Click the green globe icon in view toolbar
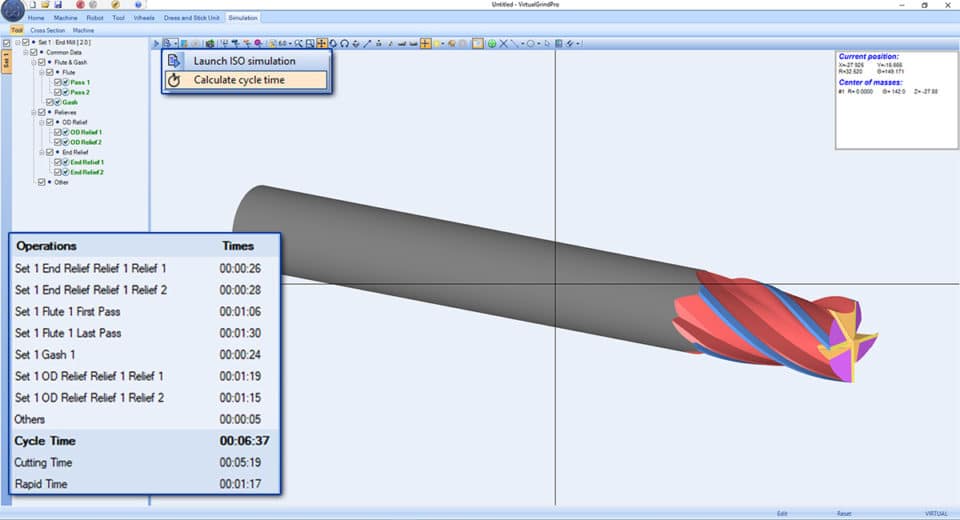Viewport: 960px width, 520px height. (491, 43)
